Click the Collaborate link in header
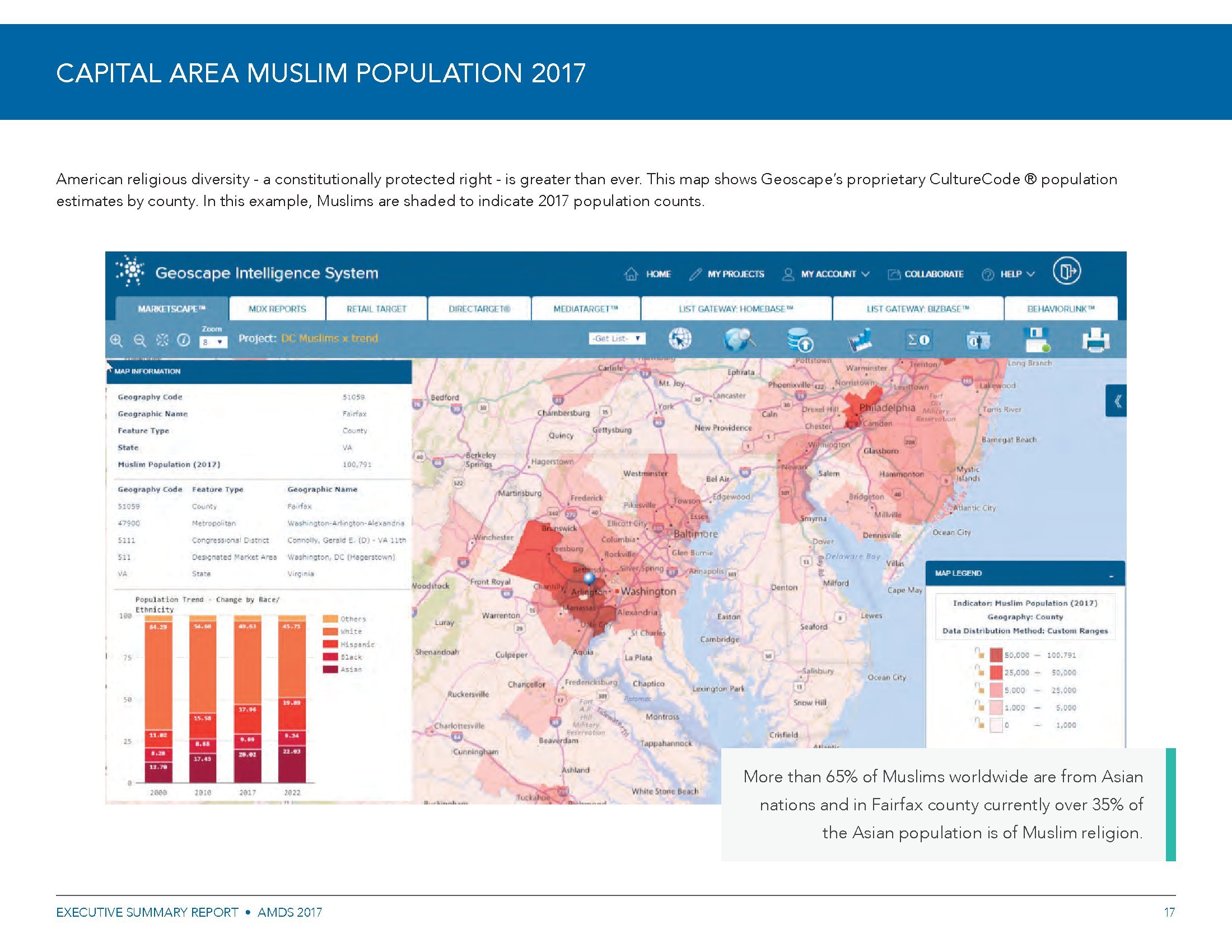The image size is (1232, 952). pos(926,274)
